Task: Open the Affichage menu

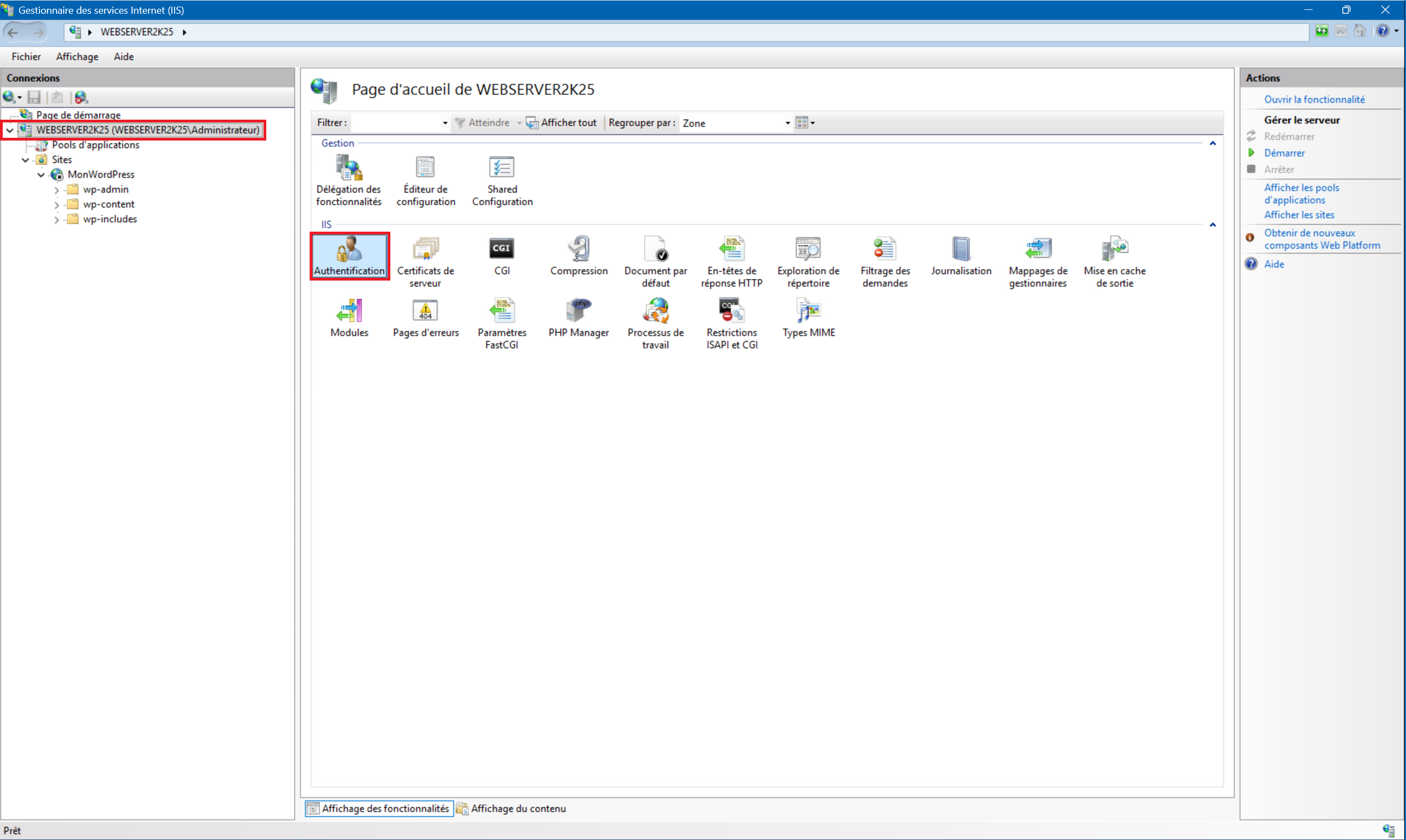Action: pos(77,57)
